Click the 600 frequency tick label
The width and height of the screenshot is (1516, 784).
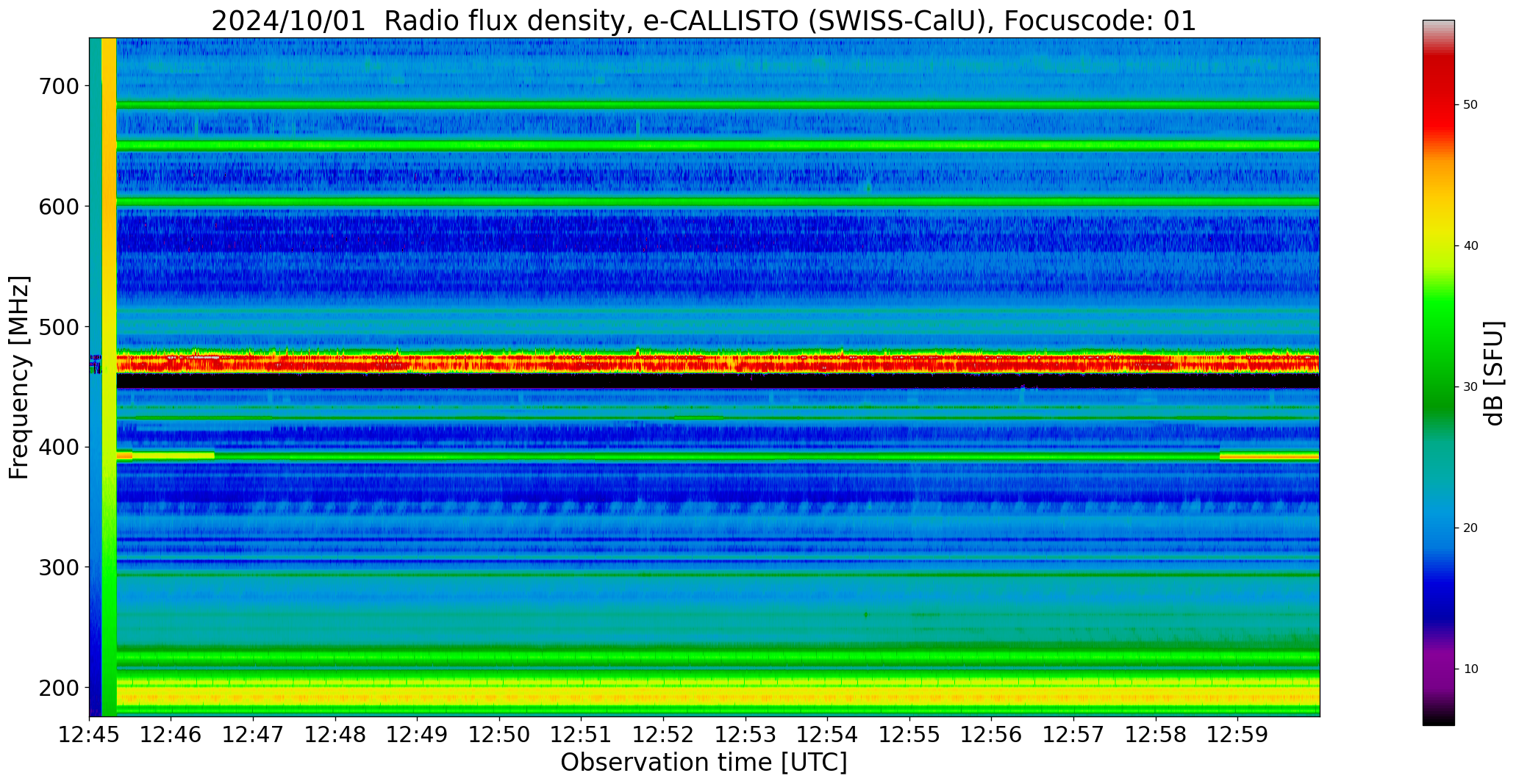tap(59, 206)
